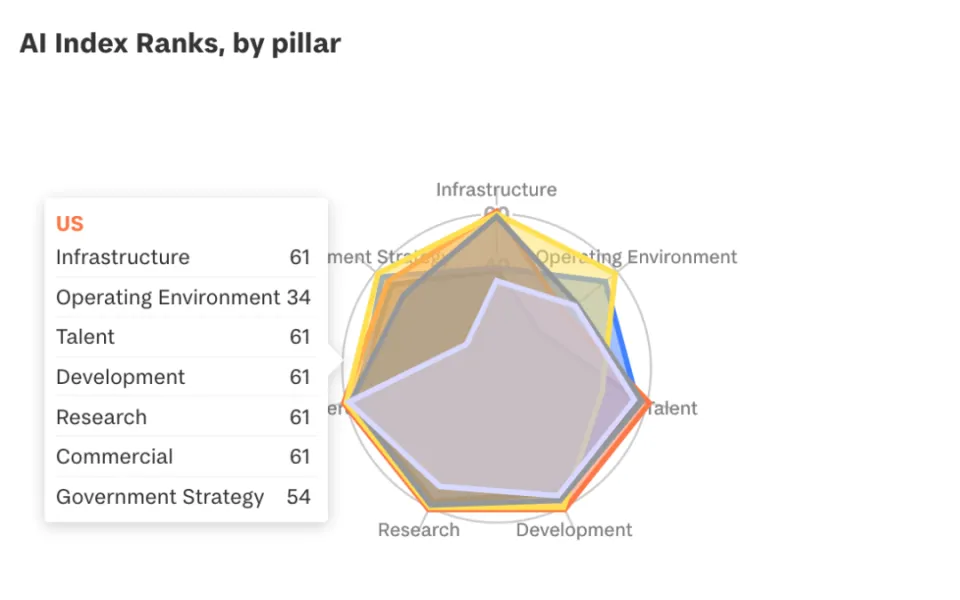Click the orange US vertex on Talent axis
Screen dimensions: 960x600
click(x=648, y=405)
